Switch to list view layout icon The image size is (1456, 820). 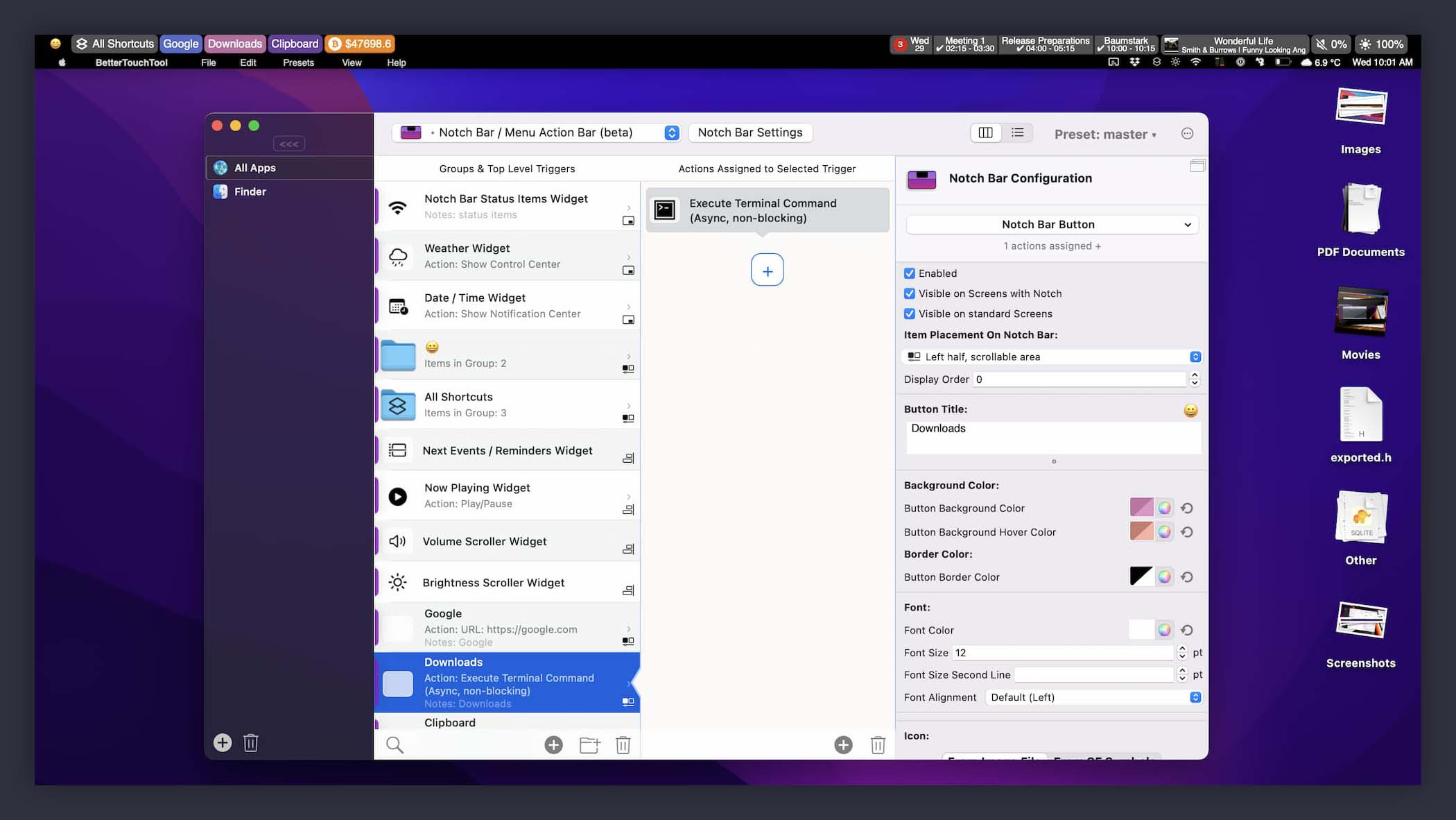pos(1017,133)
